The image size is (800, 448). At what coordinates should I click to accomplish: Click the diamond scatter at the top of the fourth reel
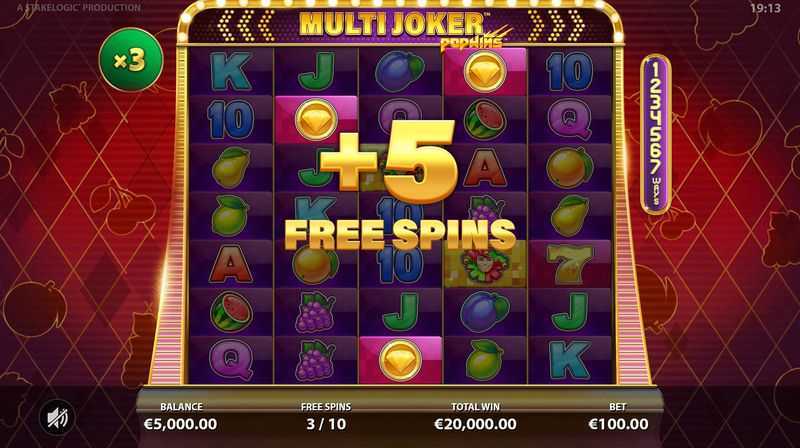tap(485, 71)
